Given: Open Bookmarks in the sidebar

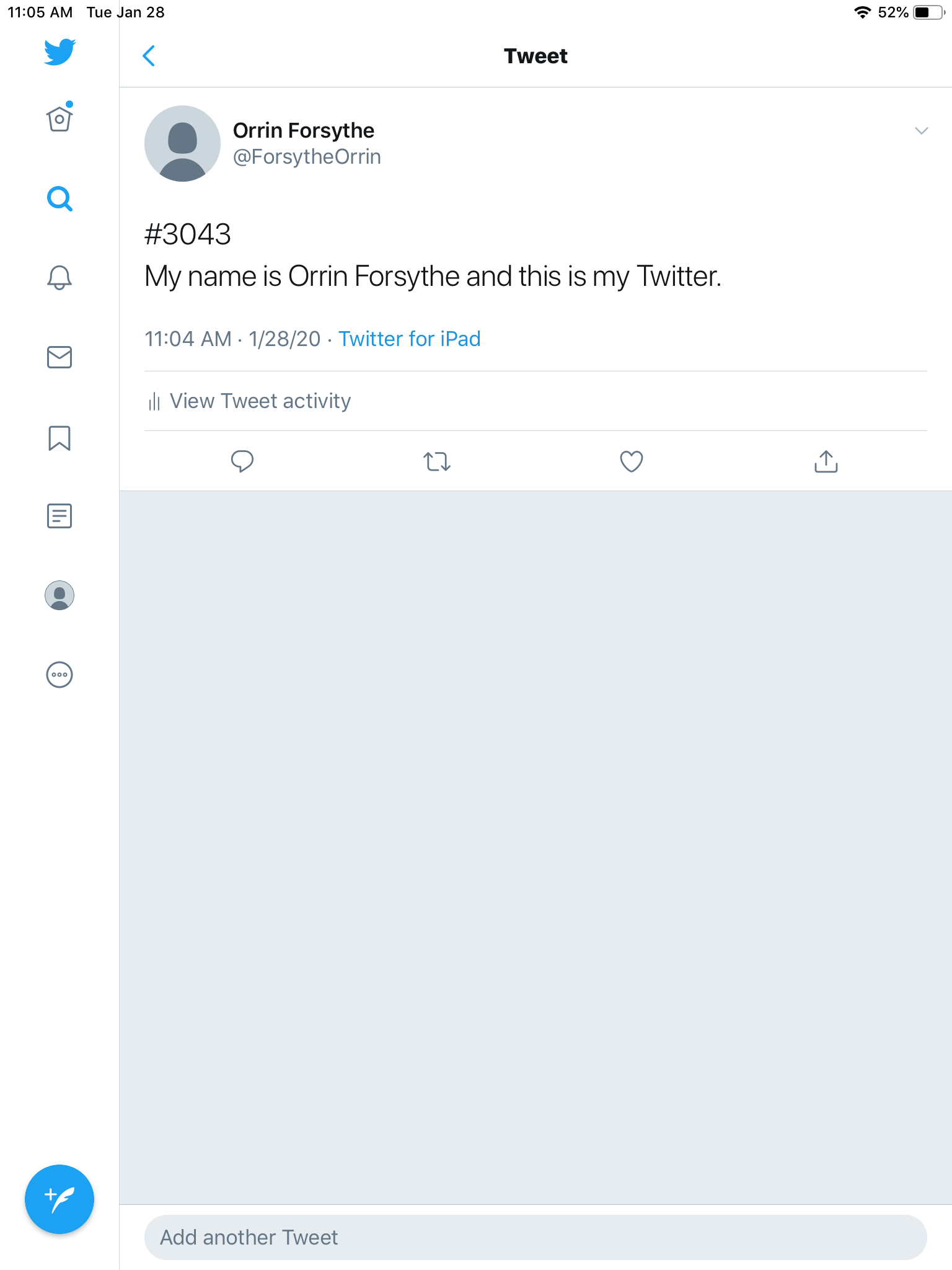Looking at the screenshot, I should pyautogui.click(x=59, y=438).
